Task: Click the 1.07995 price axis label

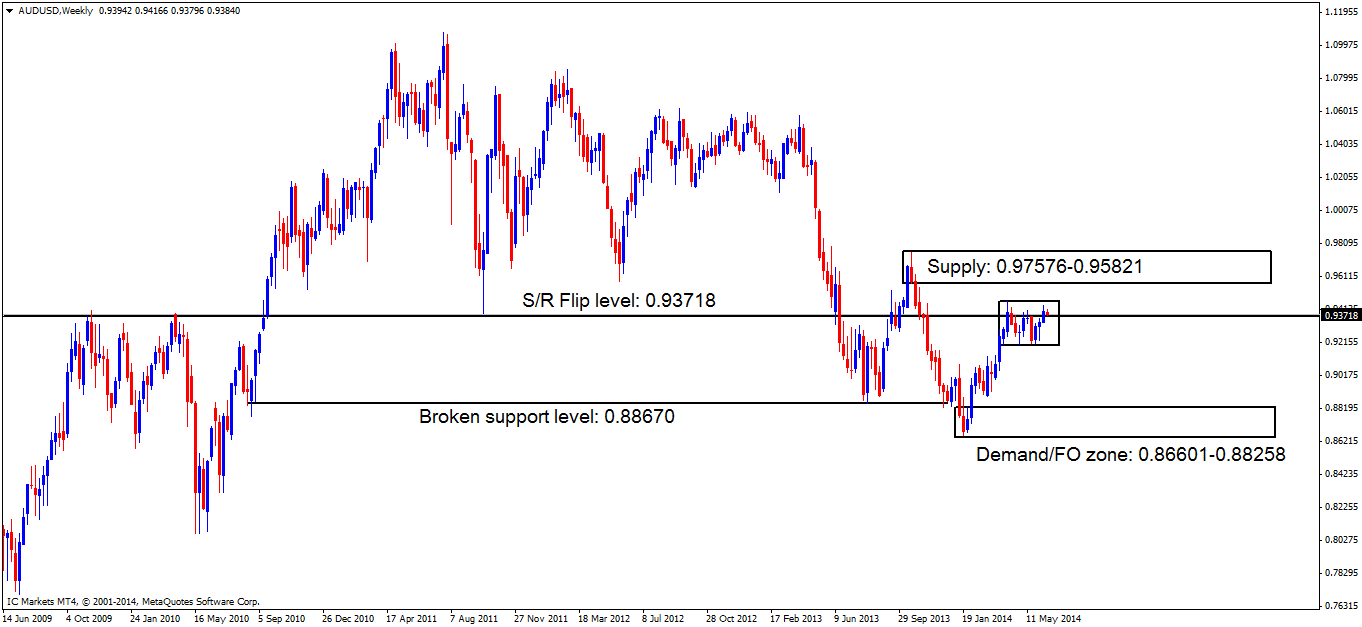Action: coord(1340,77)
